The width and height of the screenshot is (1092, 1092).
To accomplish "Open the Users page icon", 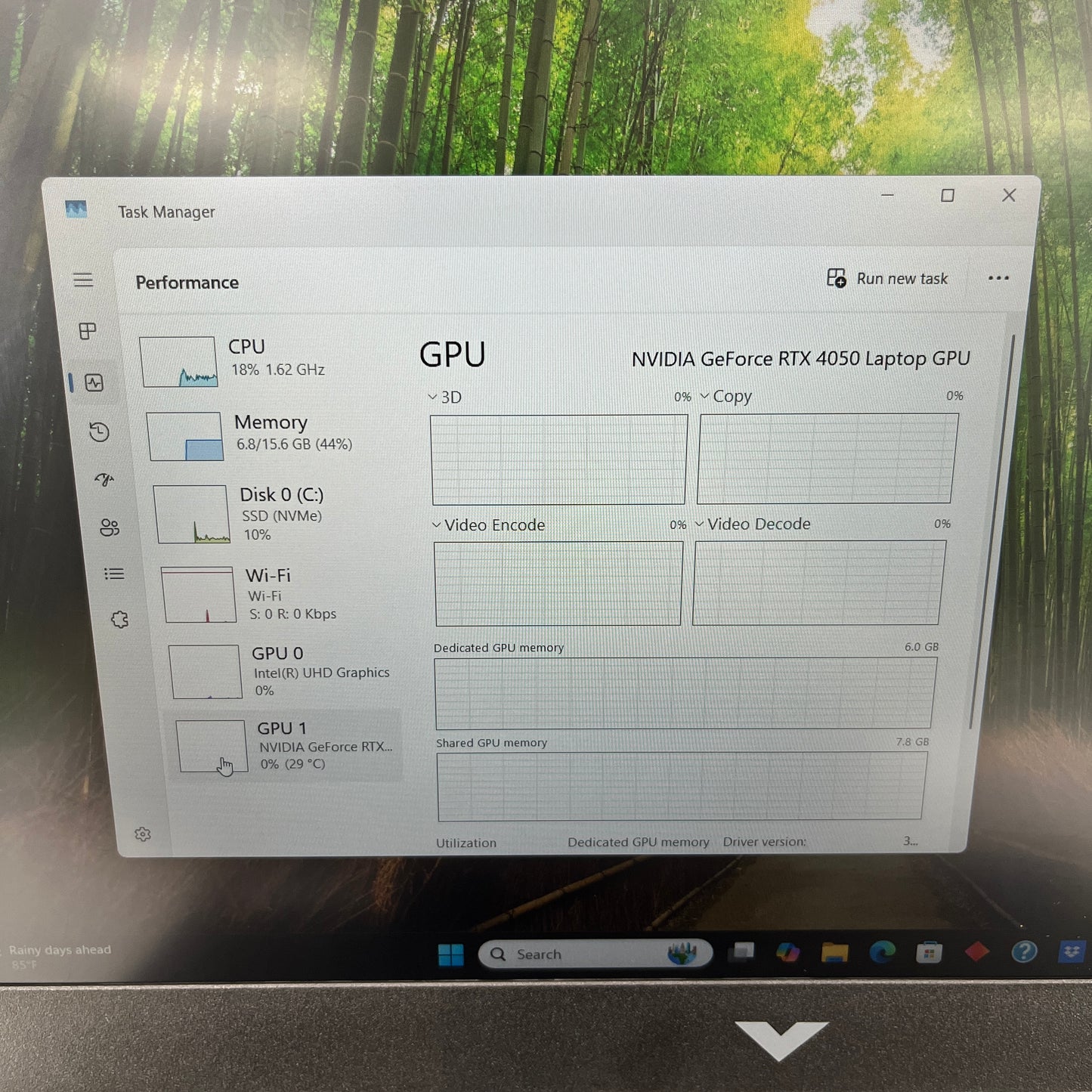I will [x=110, y=527].
